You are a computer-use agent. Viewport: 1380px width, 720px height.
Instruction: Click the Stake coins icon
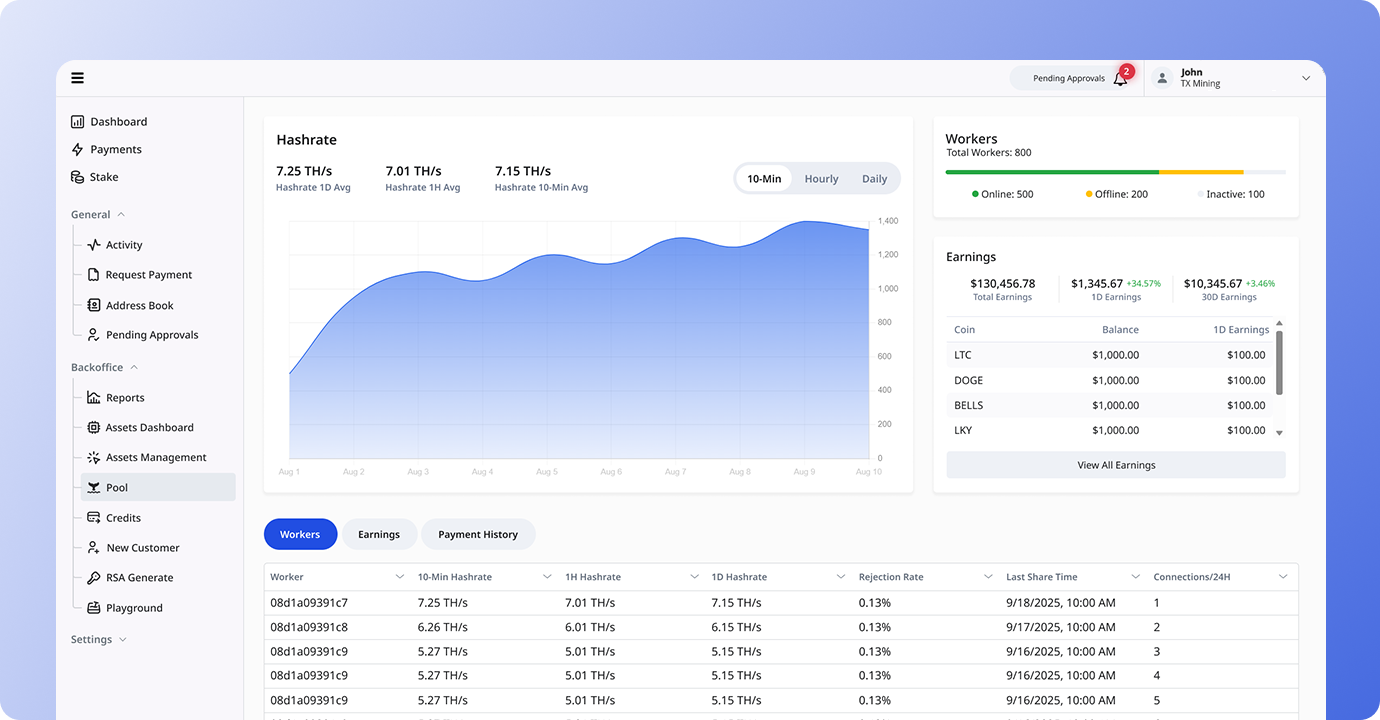[77, 177]
